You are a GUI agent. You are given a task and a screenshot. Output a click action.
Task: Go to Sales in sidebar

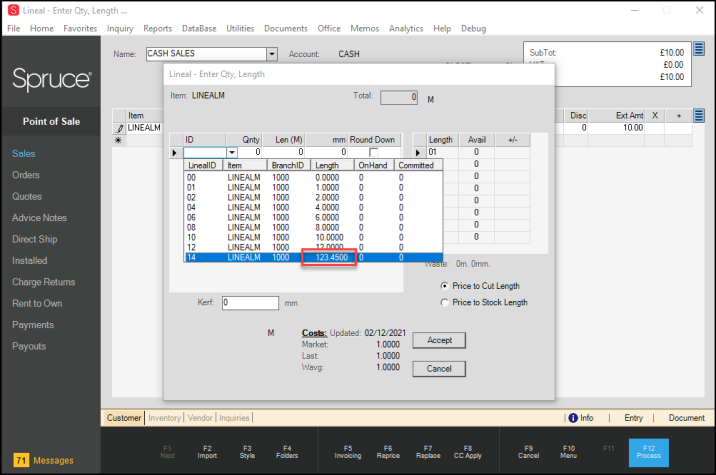(x=23, y=154)
